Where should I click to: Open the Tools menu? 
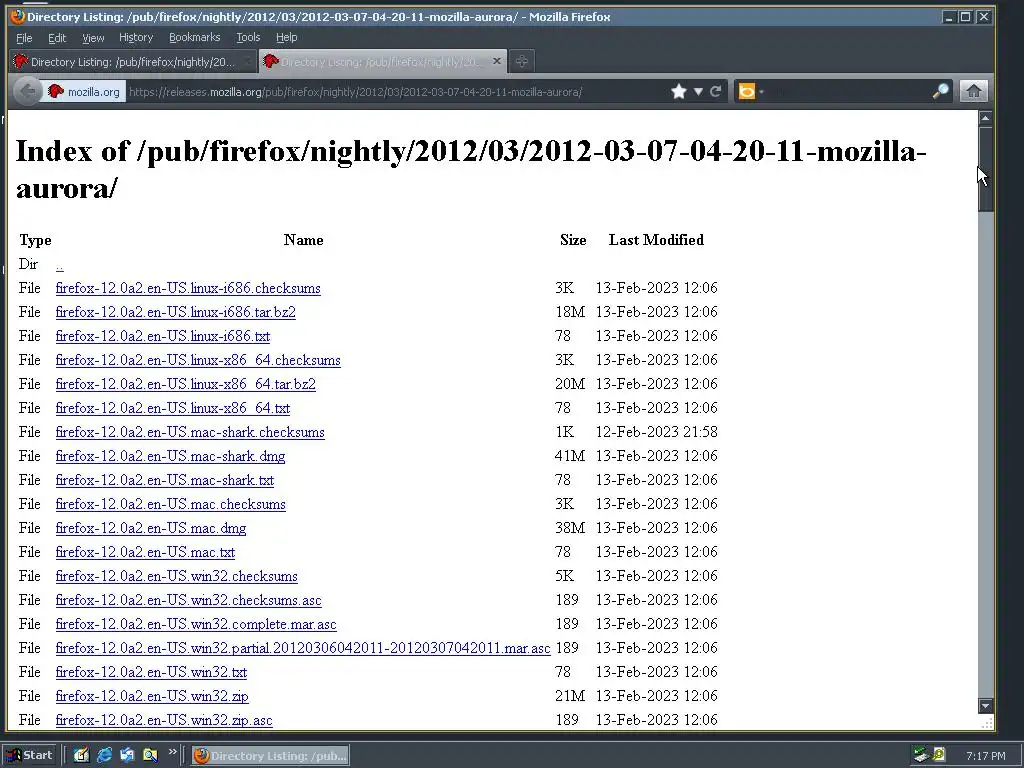tap(248, 37)
